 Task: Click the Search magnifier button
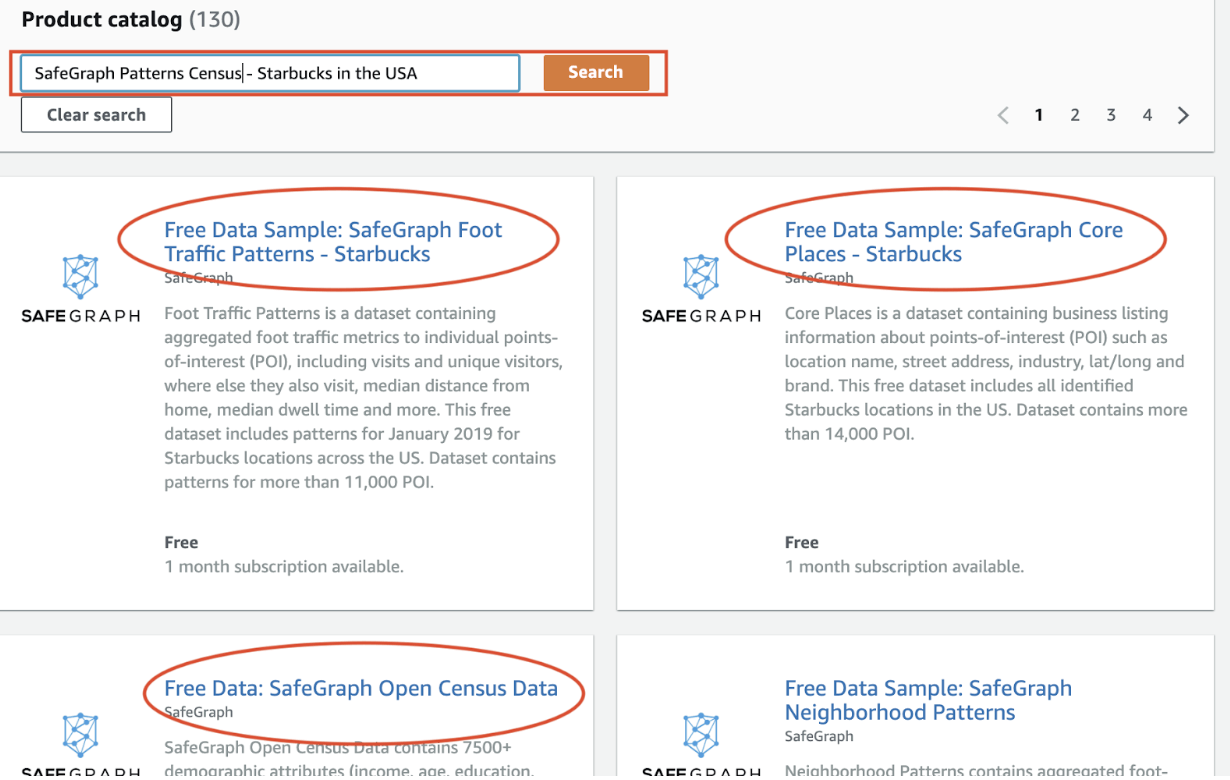point(595,72)
